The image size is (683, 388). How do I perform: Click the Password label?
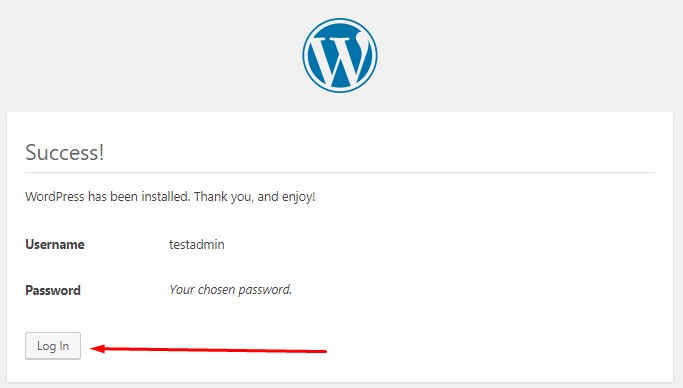click(53, 290)
